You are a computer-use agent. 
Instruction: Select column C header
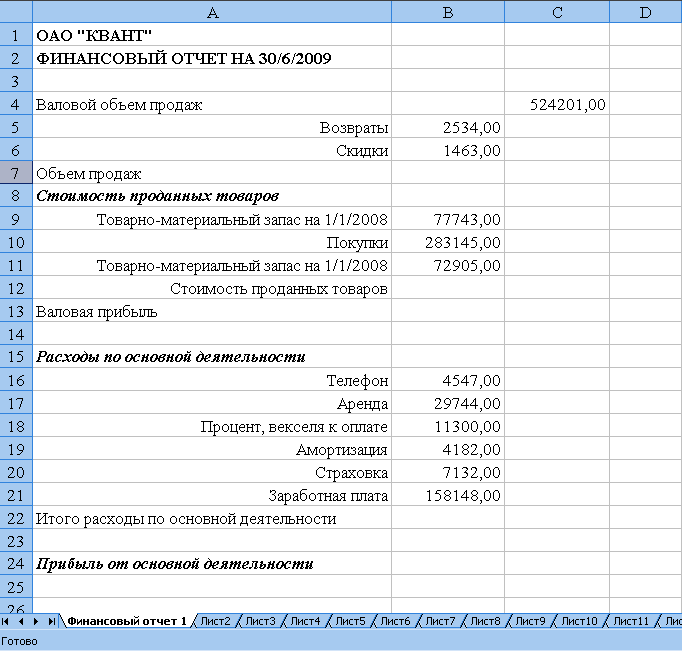557,12
